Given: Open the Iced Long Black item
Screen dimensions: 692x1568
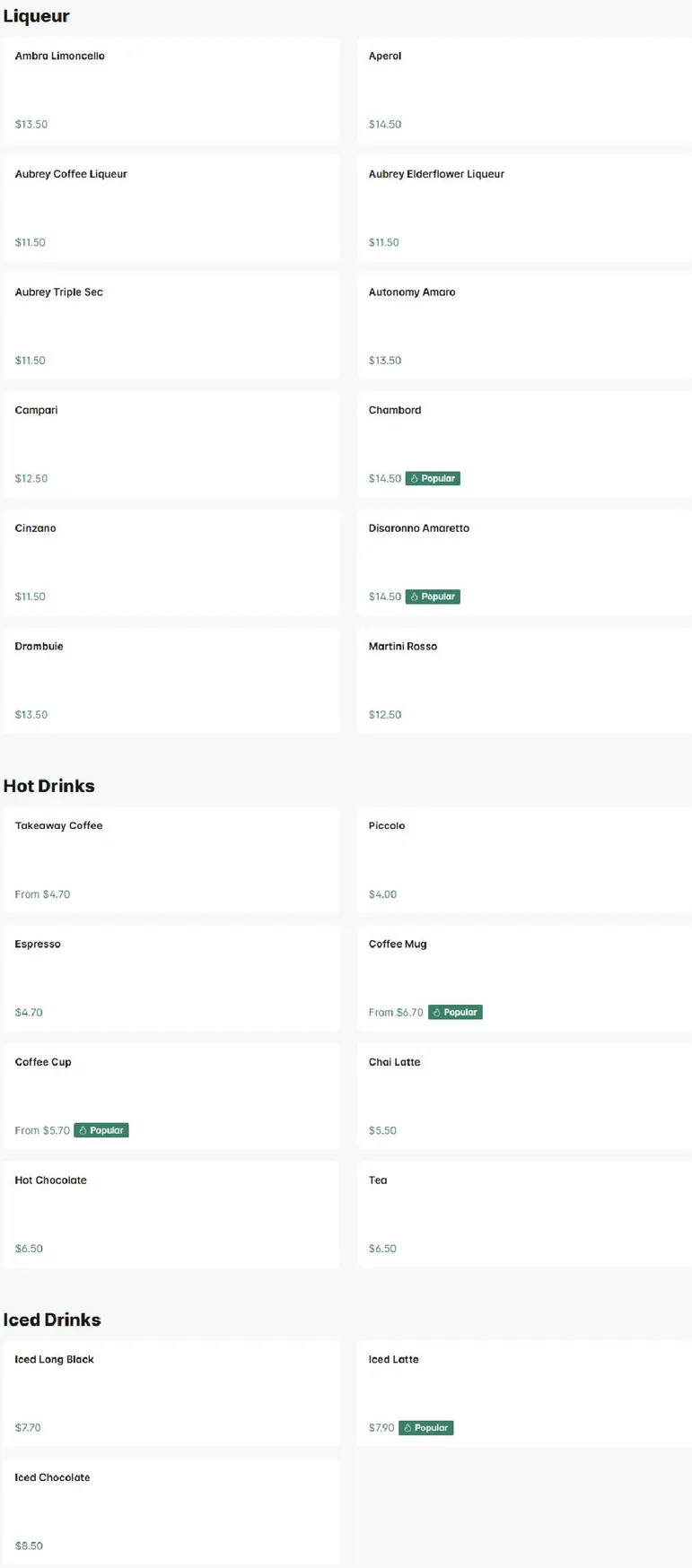Looking at the screenshot, I should coord(171,1394).
